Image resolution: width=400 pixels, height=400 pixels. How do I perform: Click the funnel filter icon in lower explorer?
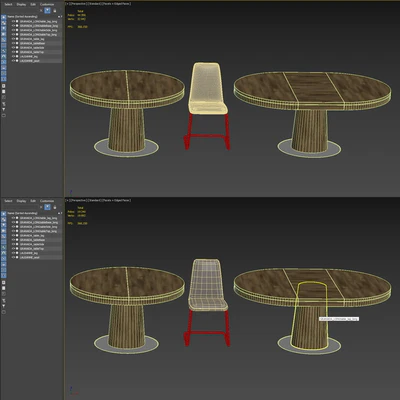point(4,306)
